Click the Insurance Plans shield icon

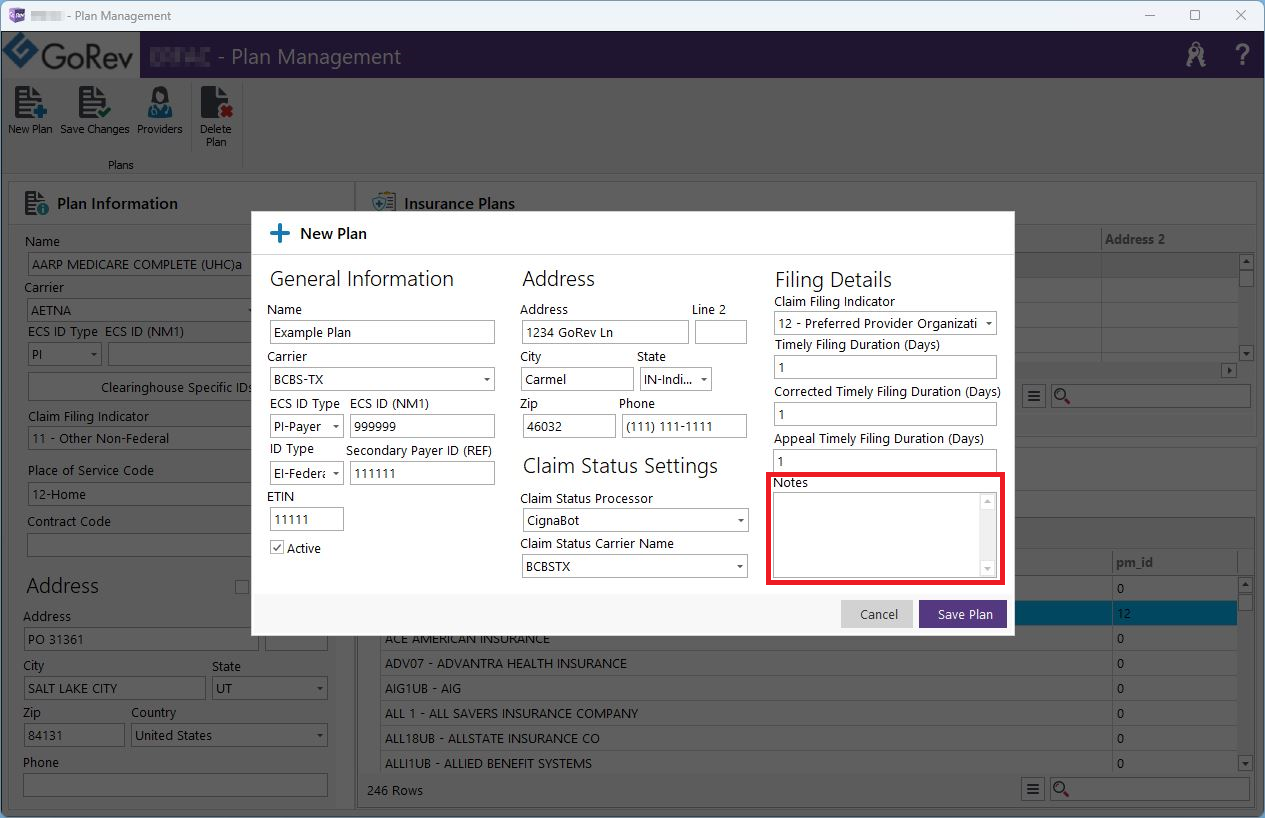click(383, 203)
